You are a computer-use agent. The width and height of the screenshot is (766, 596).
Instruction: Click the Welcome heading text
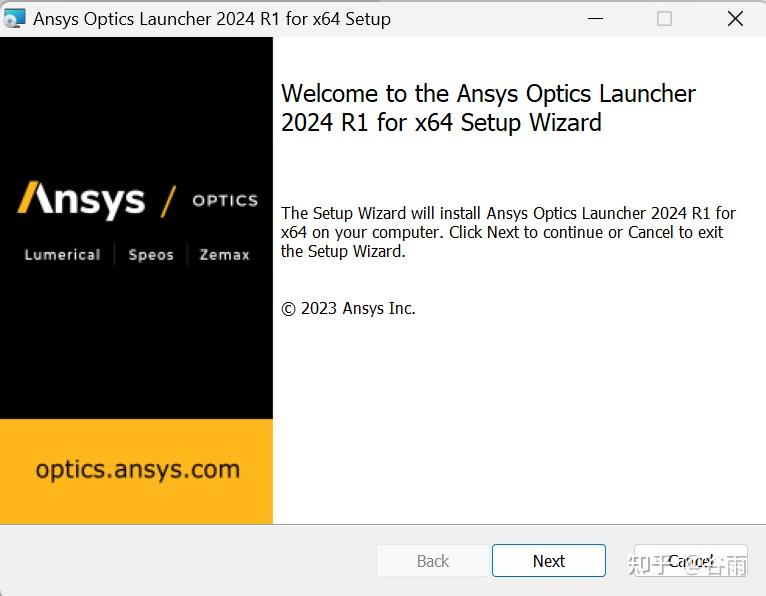(488, 108)
